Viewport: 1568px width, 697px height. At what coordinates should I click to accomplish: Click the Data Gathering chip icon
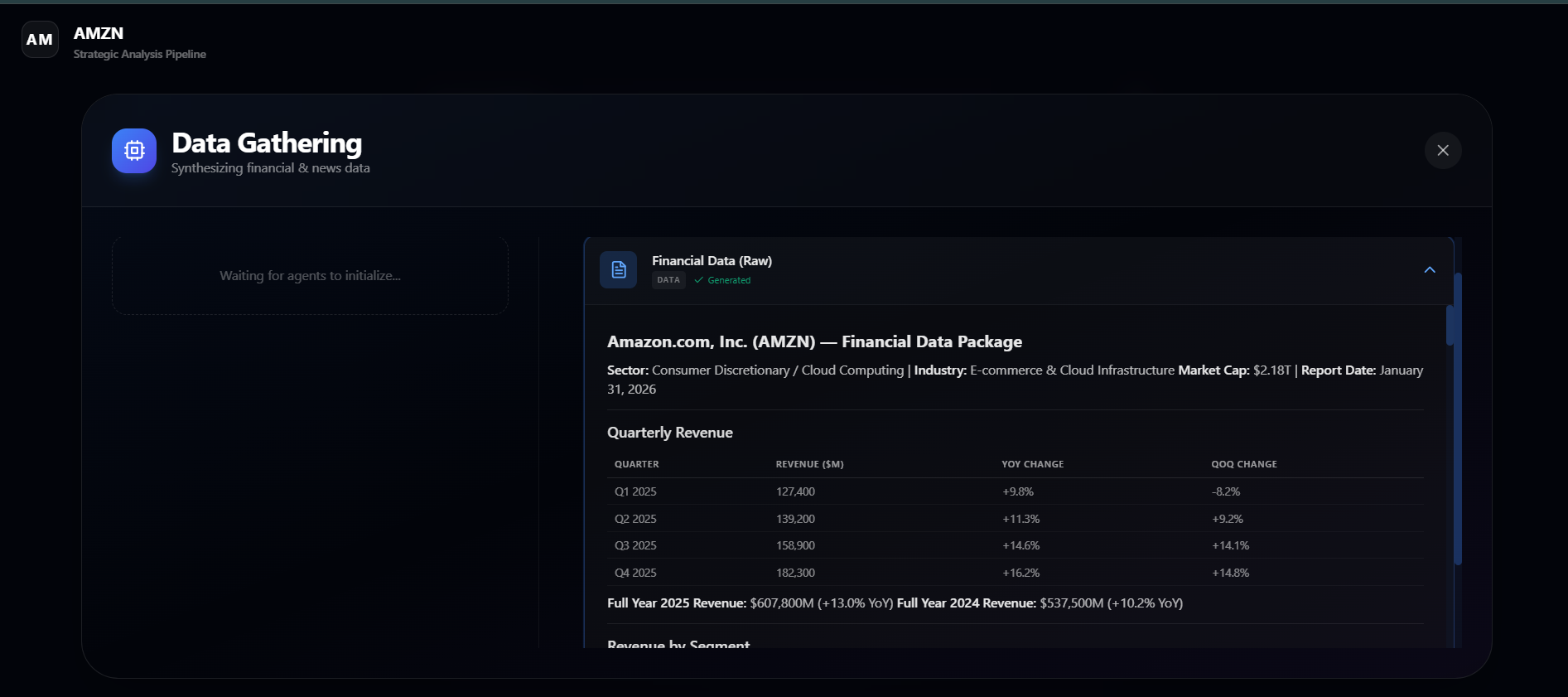(x=134, y=151)
